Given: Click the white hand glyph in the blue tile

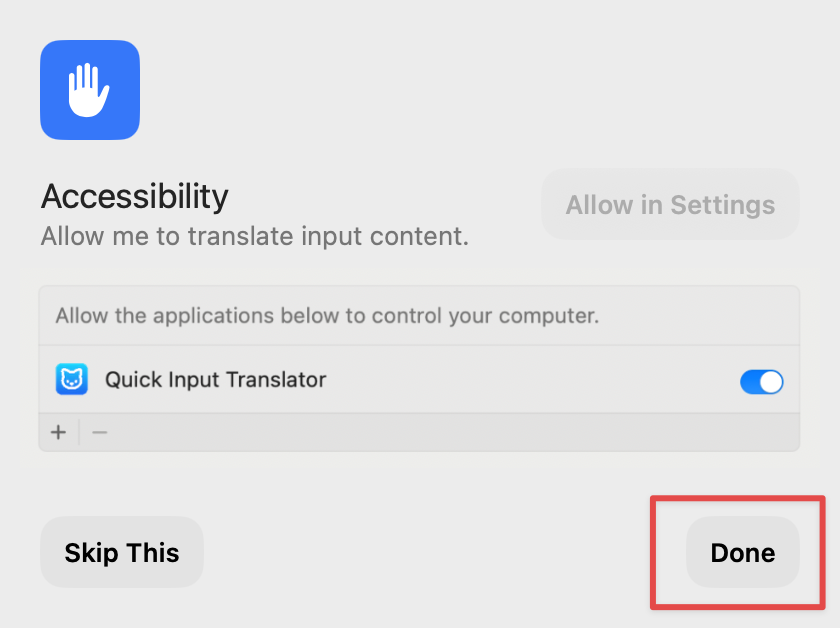Looking at the screenshot, I should click(88, 89).
